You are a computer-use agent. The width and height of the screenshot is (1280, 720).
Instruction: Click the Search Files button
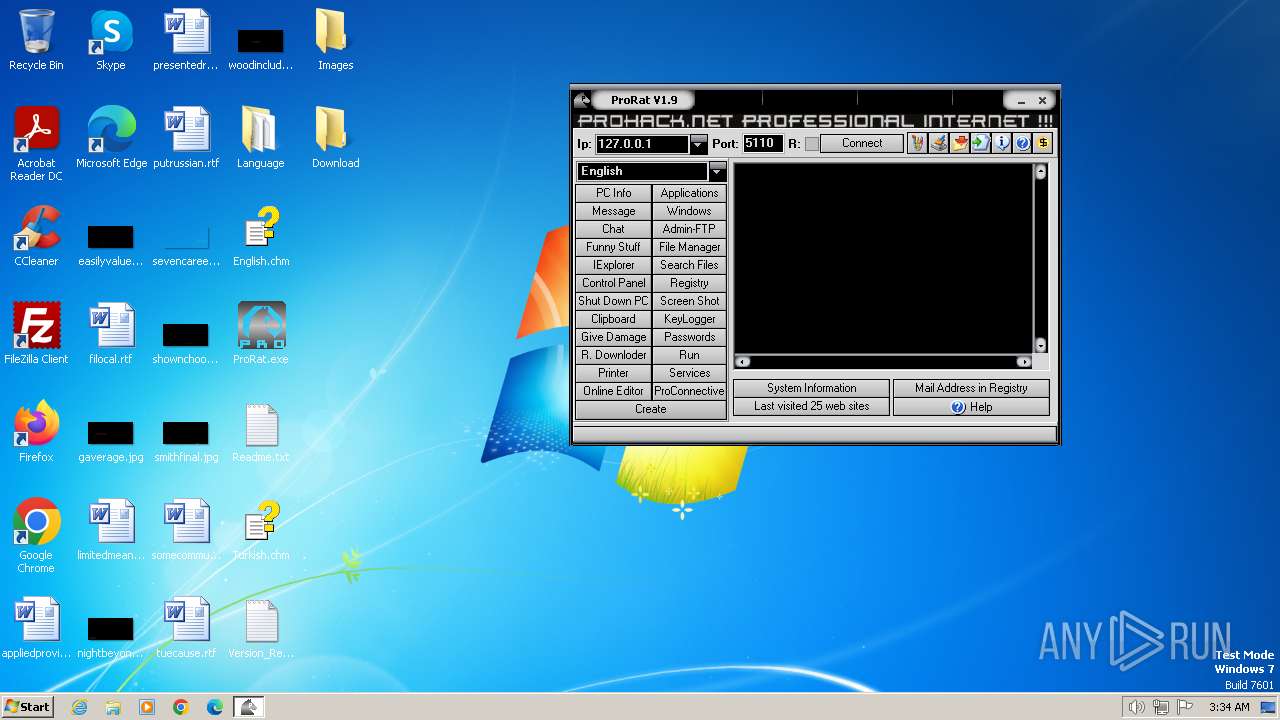pos(689,265)
